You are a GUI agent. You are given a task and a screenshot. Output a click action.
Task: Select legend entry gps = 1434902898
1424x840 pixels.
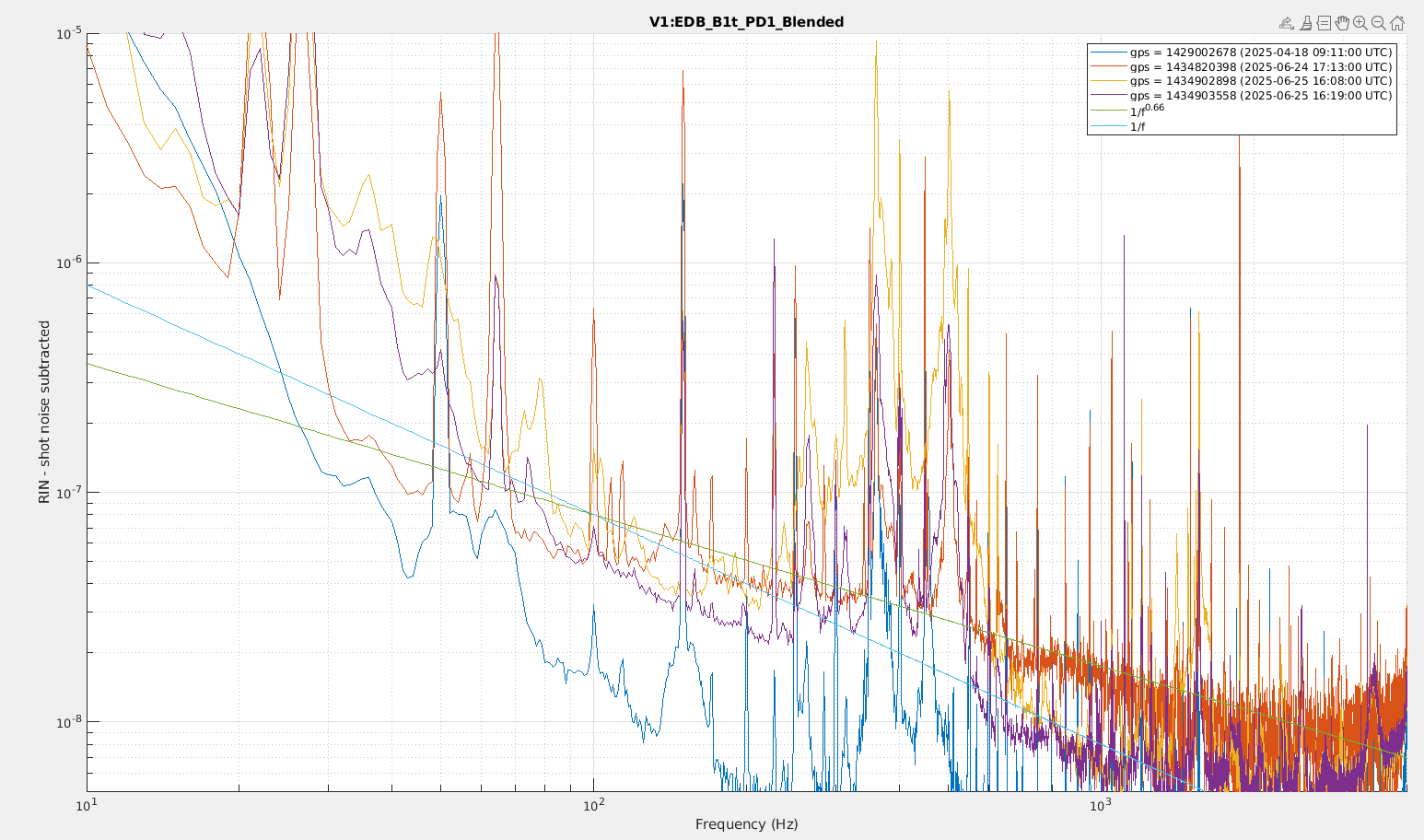tap(1242, 81)
